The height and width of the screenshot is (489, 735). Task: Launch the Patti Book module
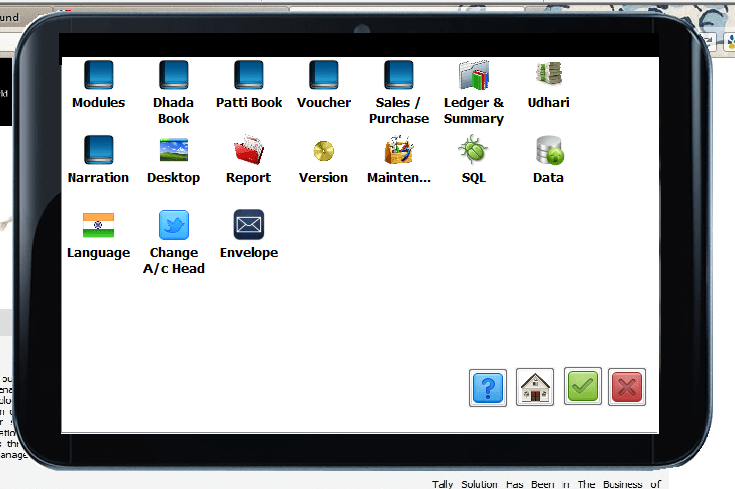pyautogui.click(x=248, y=76)
